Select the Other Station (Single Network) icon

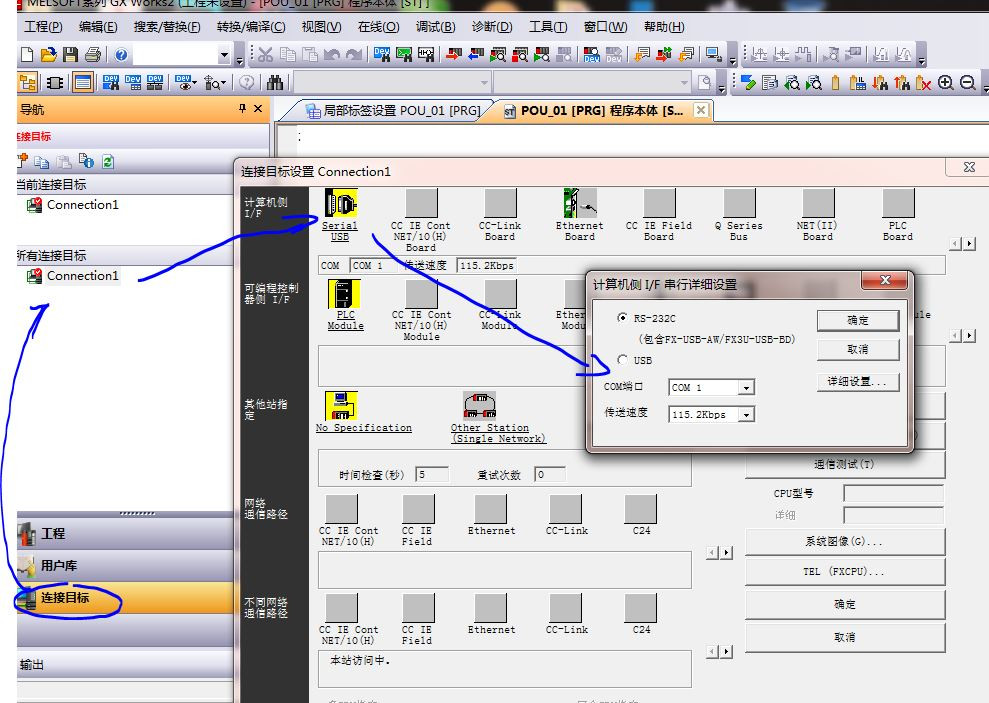point(480,406)
